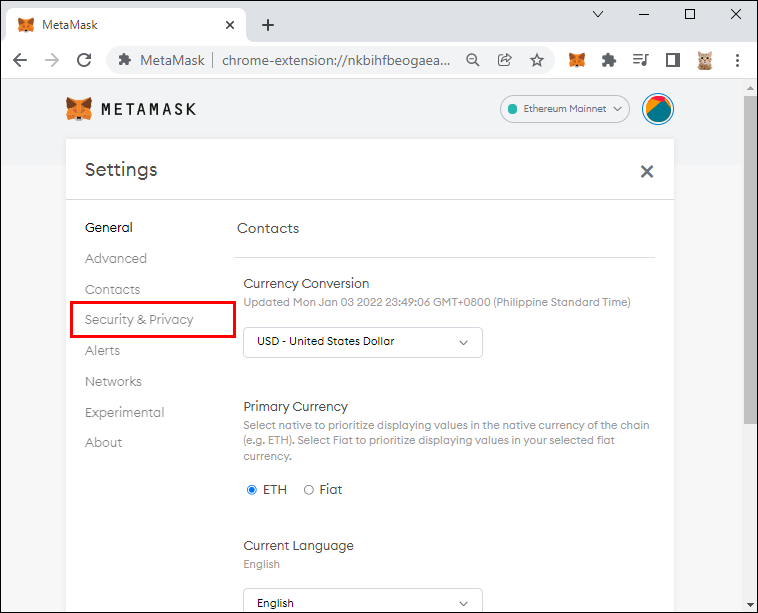Viewport: 758px width, 613px height.
Task: Click the MetaMask fox logo in header
Action: 79,109
